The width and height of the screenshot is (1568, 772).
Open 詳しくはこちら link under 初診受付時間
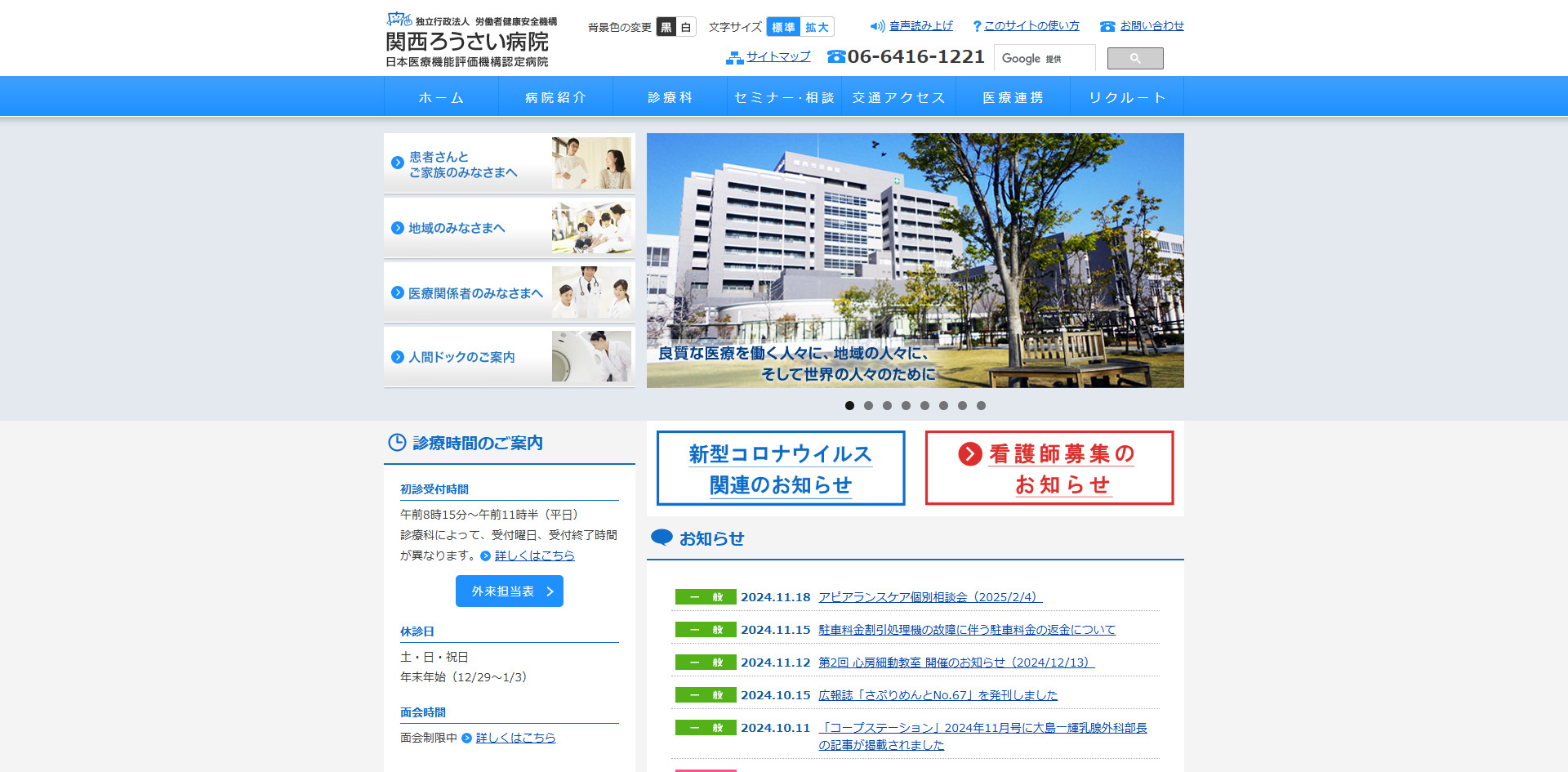(534, 556)
